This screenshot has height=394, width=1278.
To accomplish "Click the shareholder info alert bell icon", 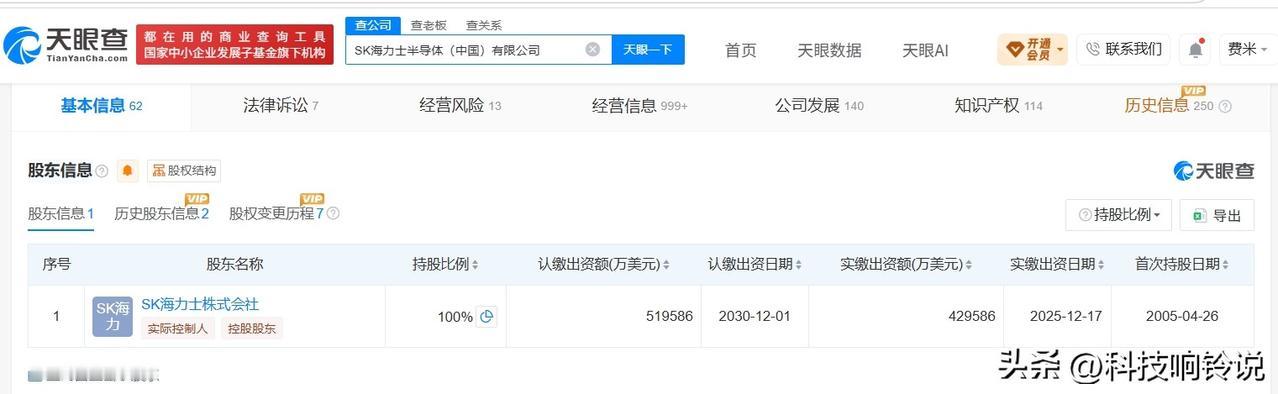I will coord(128,171).
